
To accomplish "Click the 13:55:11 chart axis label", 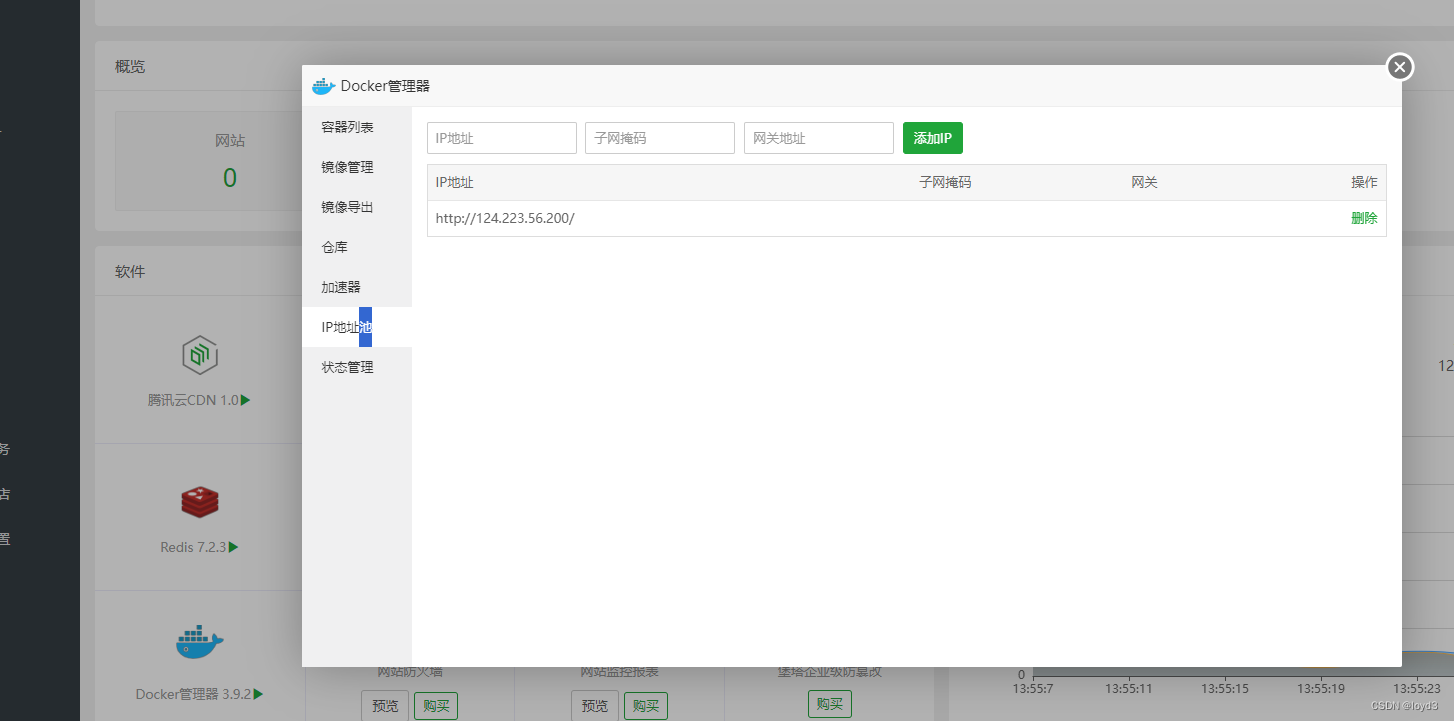I will coord(1128,689).
